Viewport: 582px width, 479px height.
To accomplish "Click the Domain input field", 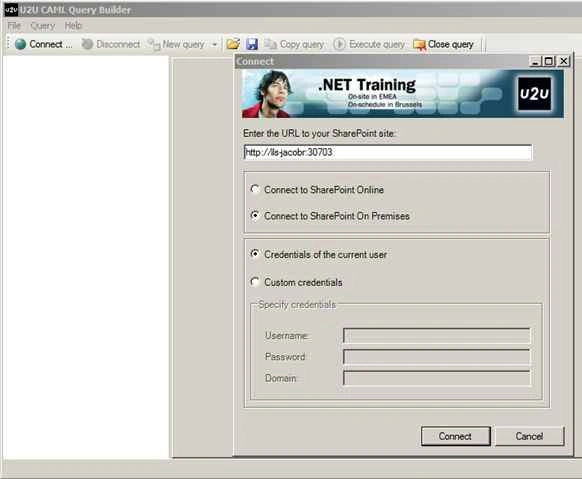I will tap(436, 378).
